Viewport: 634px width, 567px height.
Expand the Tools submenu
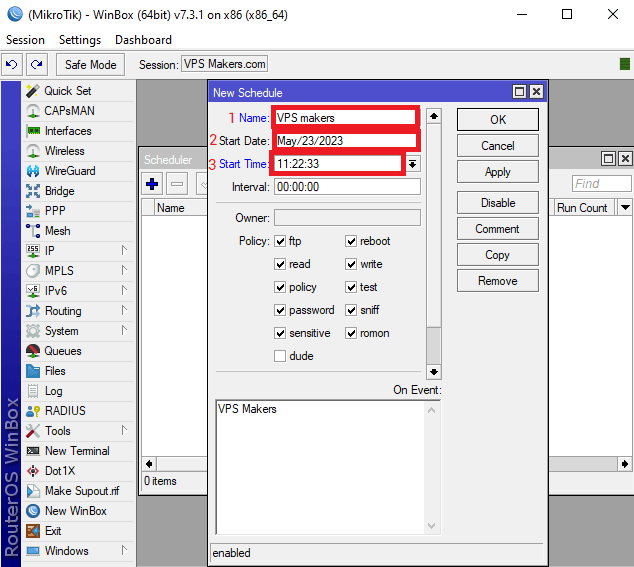tap(125, 431)
